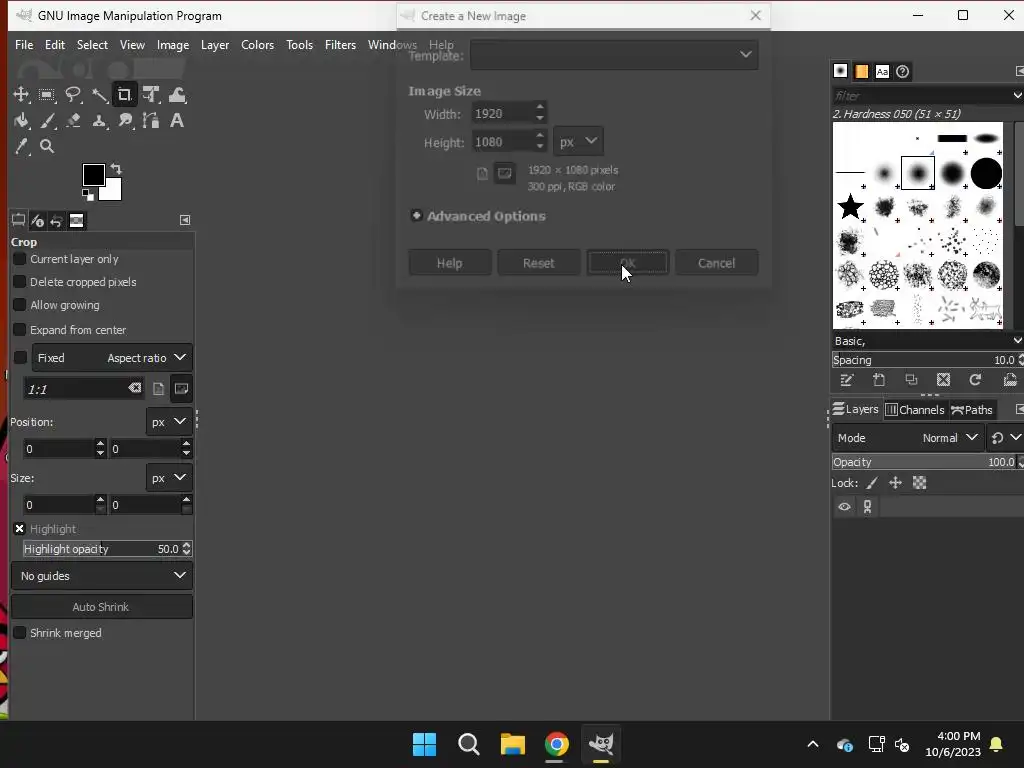1024x768 pixels.
Task: Select the Rectangle Select tool
Action: click(x=47, y=95)
